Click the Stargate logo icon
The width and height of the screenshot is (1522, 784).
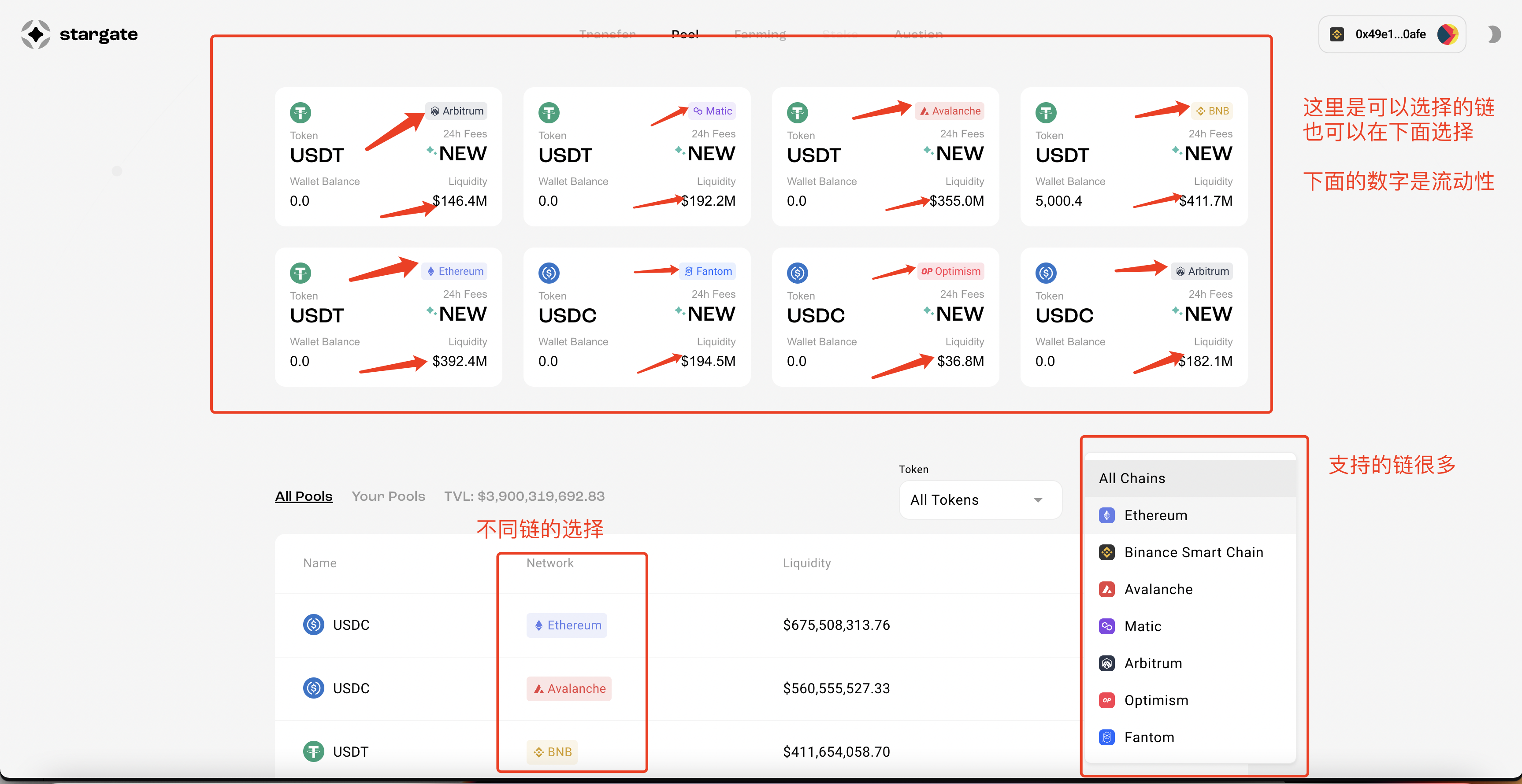tap(36, 34)
